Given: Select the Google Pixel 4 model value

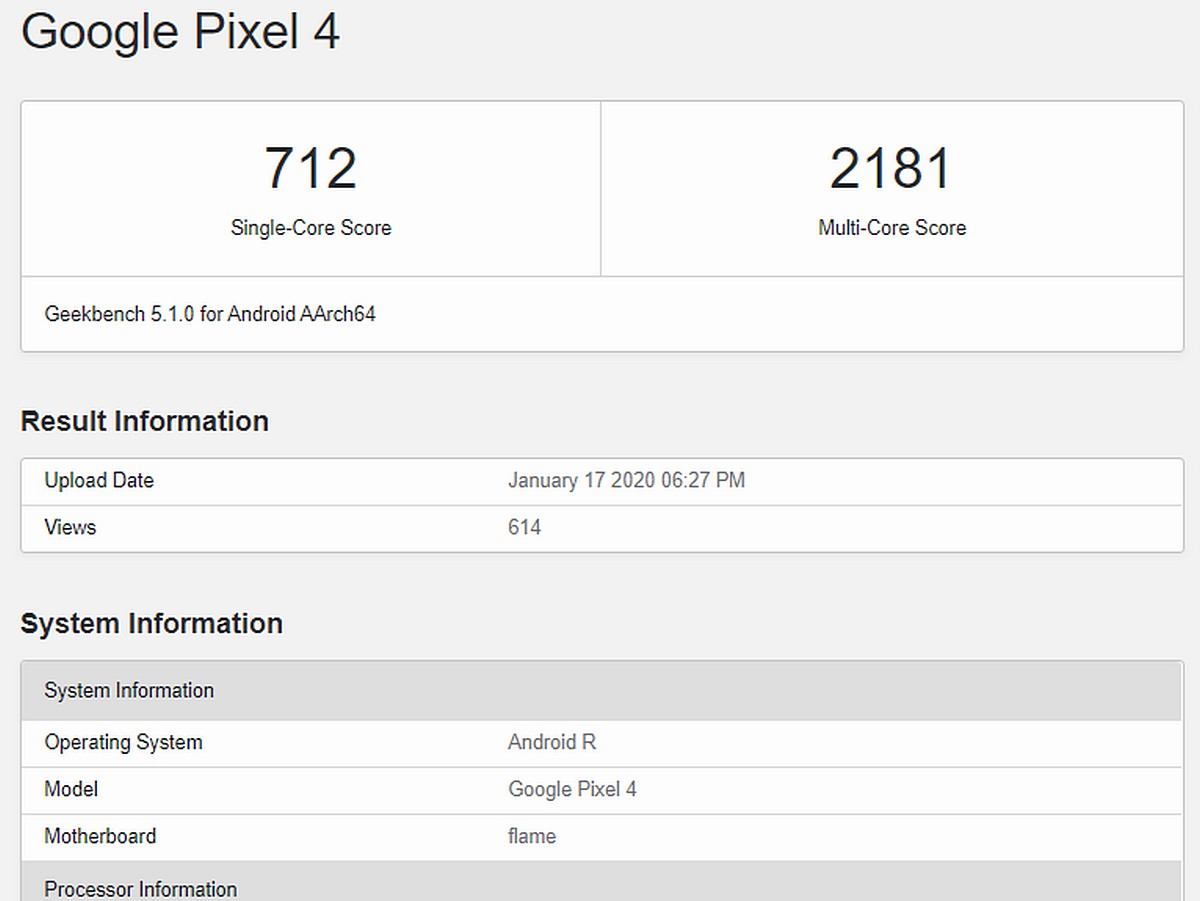Looking at the screenshot, I should tap(572, 789).
